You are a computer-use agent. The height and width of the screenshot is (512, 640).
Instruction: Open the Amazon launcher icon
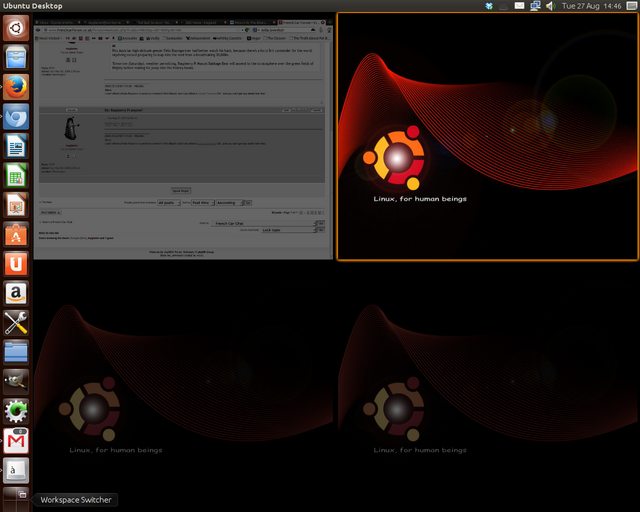pos(16,293)
